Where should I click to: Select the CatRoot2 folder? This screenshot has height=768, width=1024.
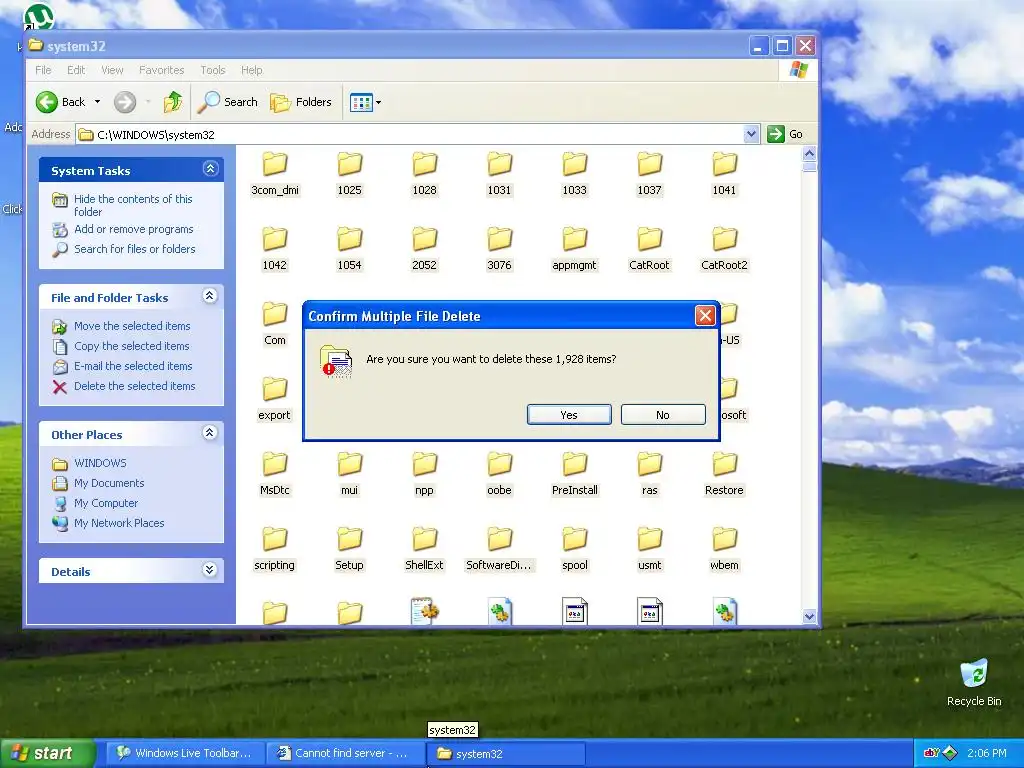[724, 249]
